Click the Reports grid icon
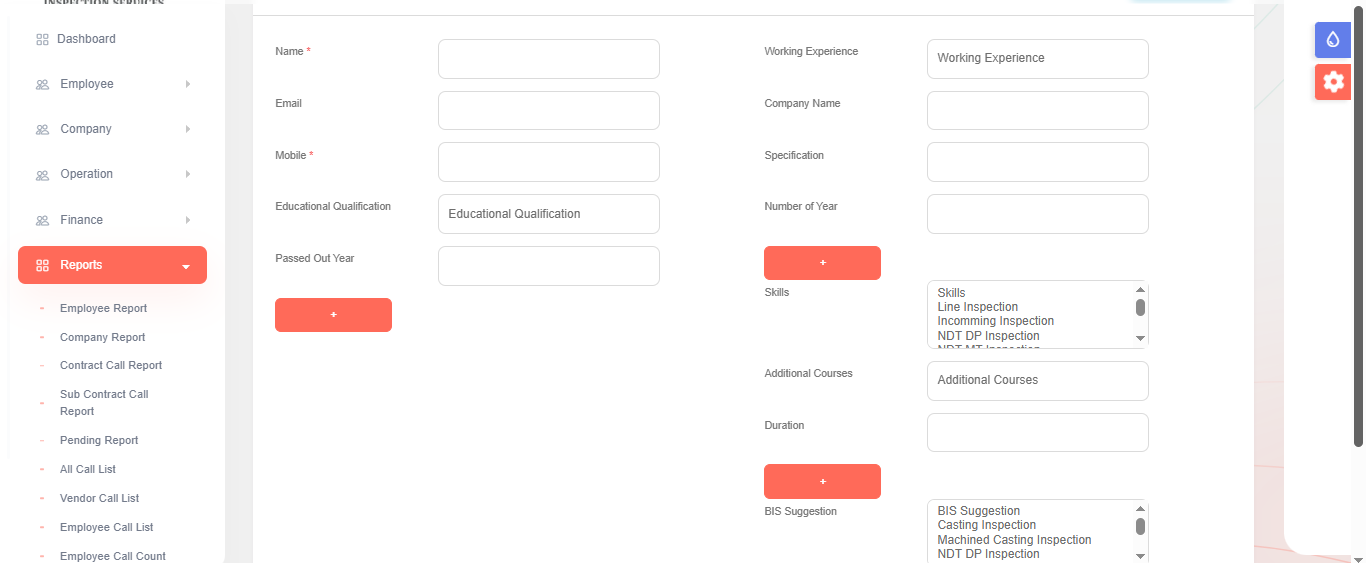1366x563 pixels. pyautogui.click(x=42, y=265)
